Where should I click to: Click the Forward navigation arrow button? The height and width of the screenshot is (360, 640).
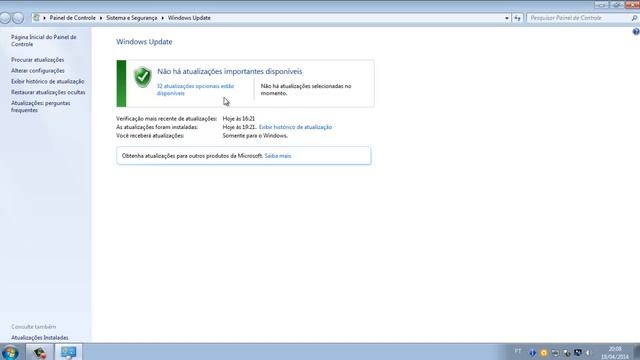point(18,18)
